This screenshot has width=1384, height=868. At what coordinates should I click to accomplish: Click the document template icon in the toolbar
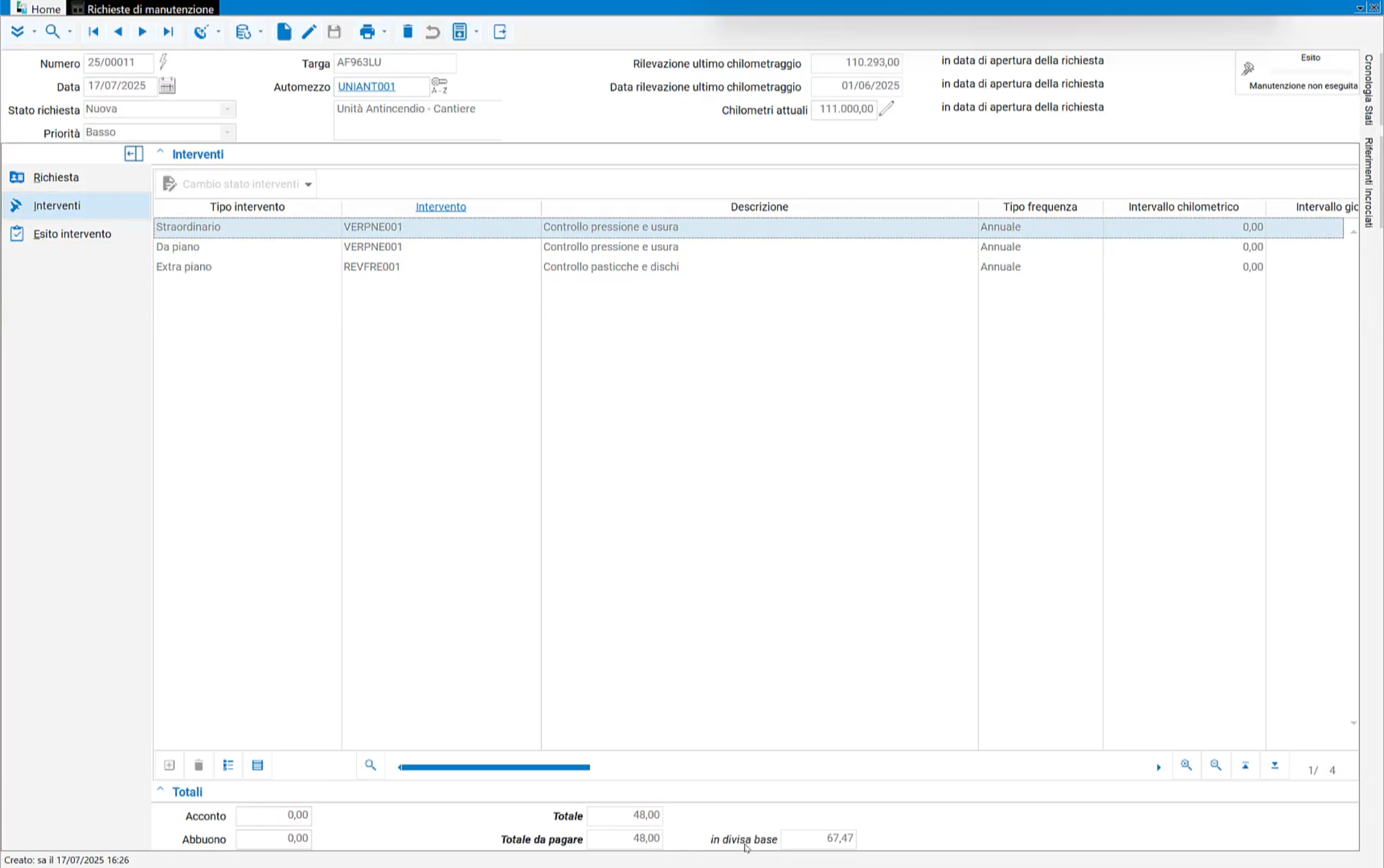[x=459, y=32]
